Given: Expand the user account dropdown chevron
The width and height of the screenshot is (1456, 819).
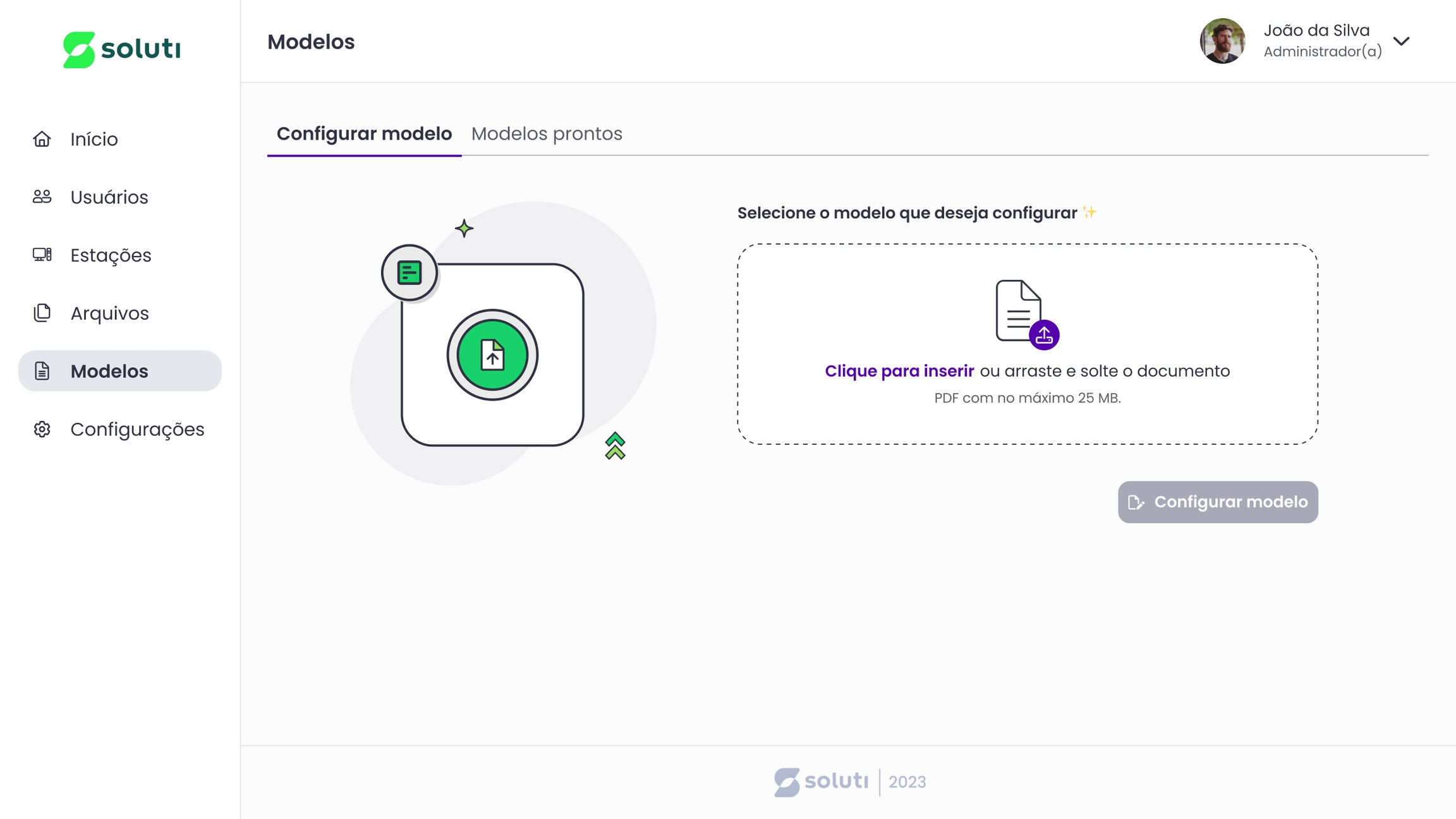Looking at the screenshot, I should coord(1401,42).
